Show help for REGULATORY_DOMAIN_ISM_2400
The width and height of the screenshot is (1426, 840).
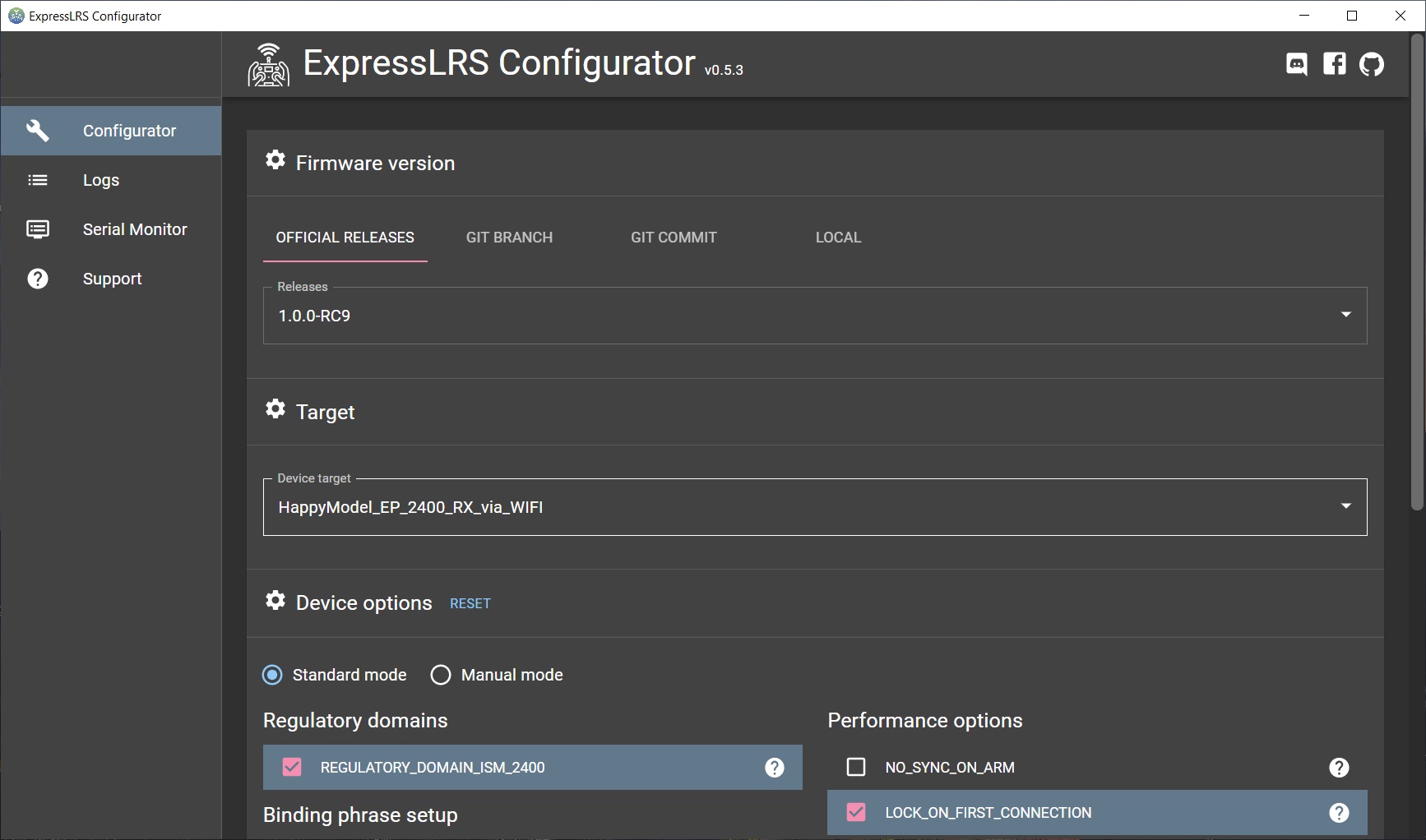coord(775,768)
